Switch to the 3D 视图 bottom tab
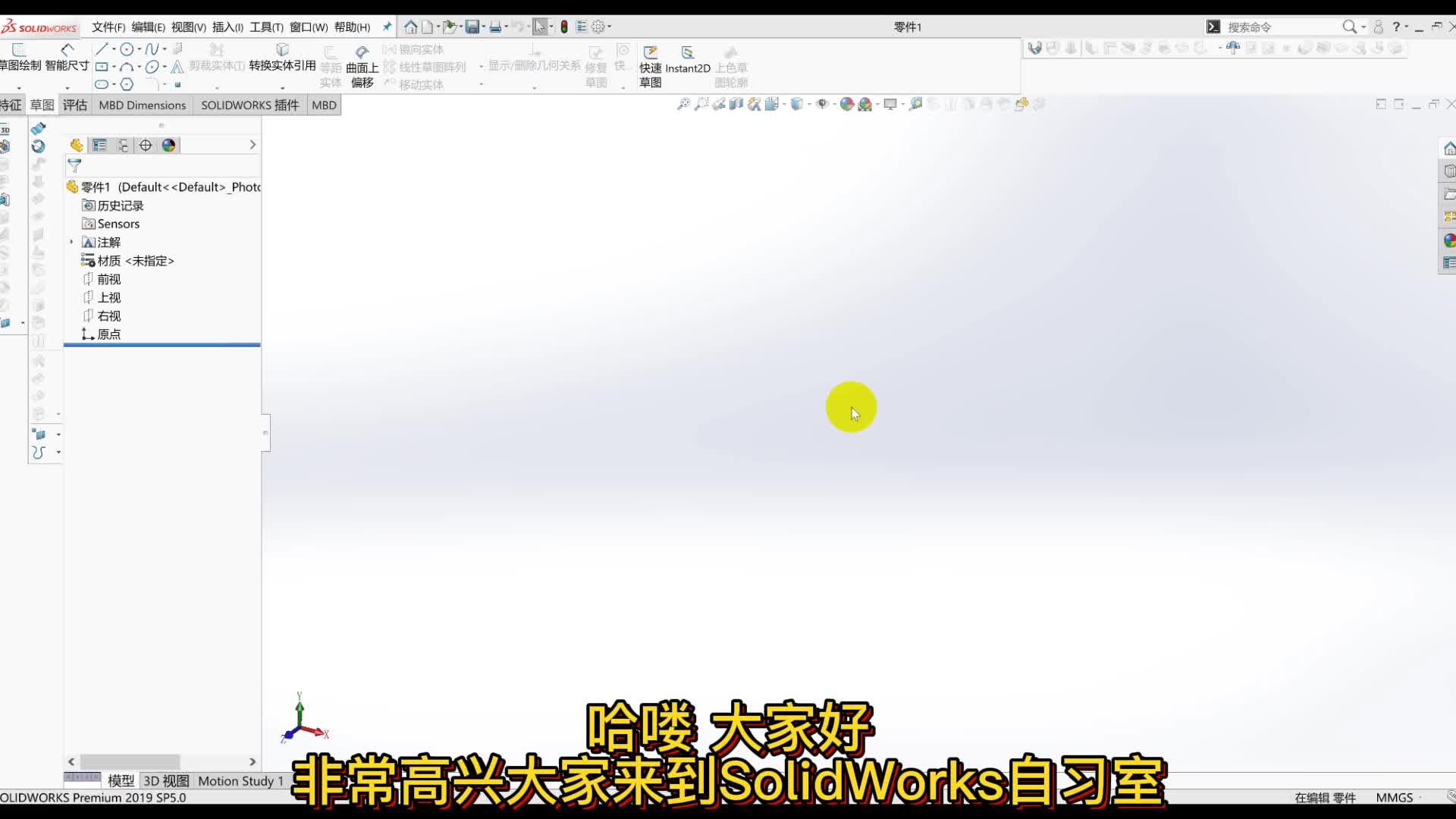Image resolution: width=1456 pixels, height=819 pixels. click(x=166, y=780)
